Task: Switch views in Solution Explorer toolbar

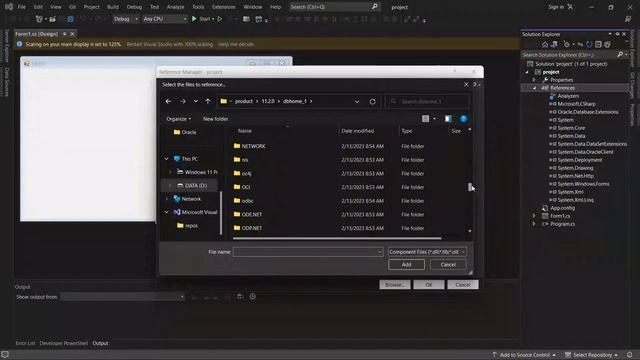Action: [x=554, y=44]
